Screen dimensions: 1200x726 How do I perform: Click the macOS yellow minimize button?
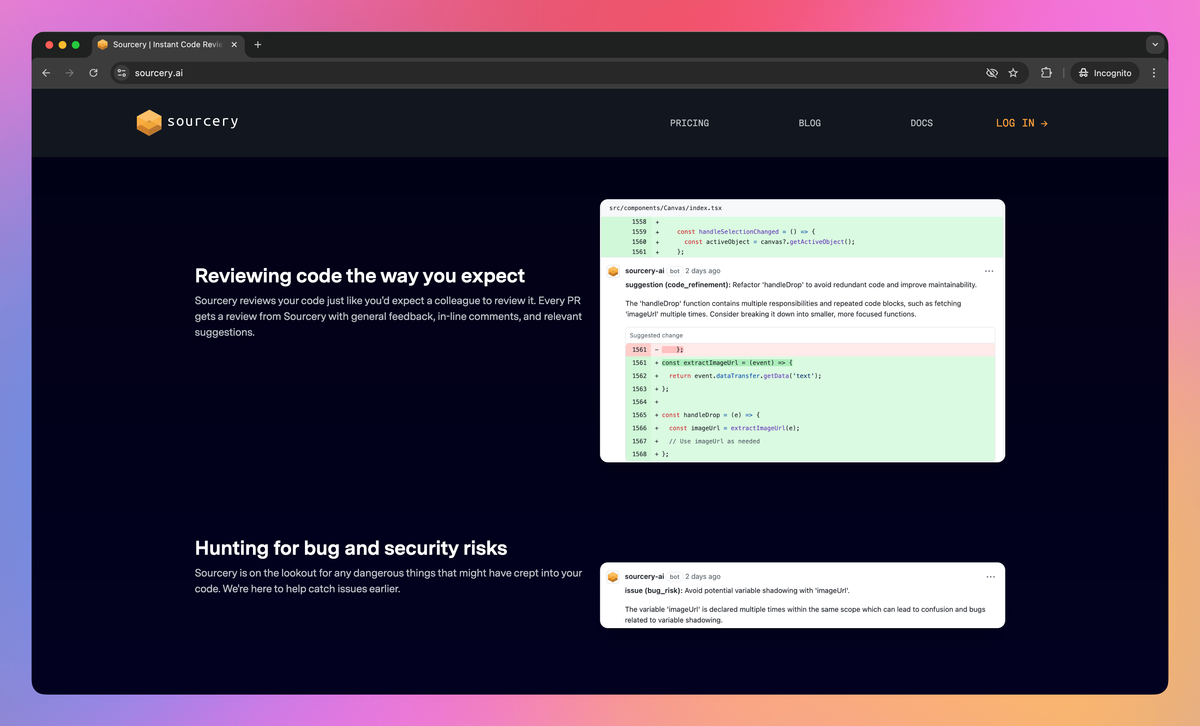coord(62,45)
